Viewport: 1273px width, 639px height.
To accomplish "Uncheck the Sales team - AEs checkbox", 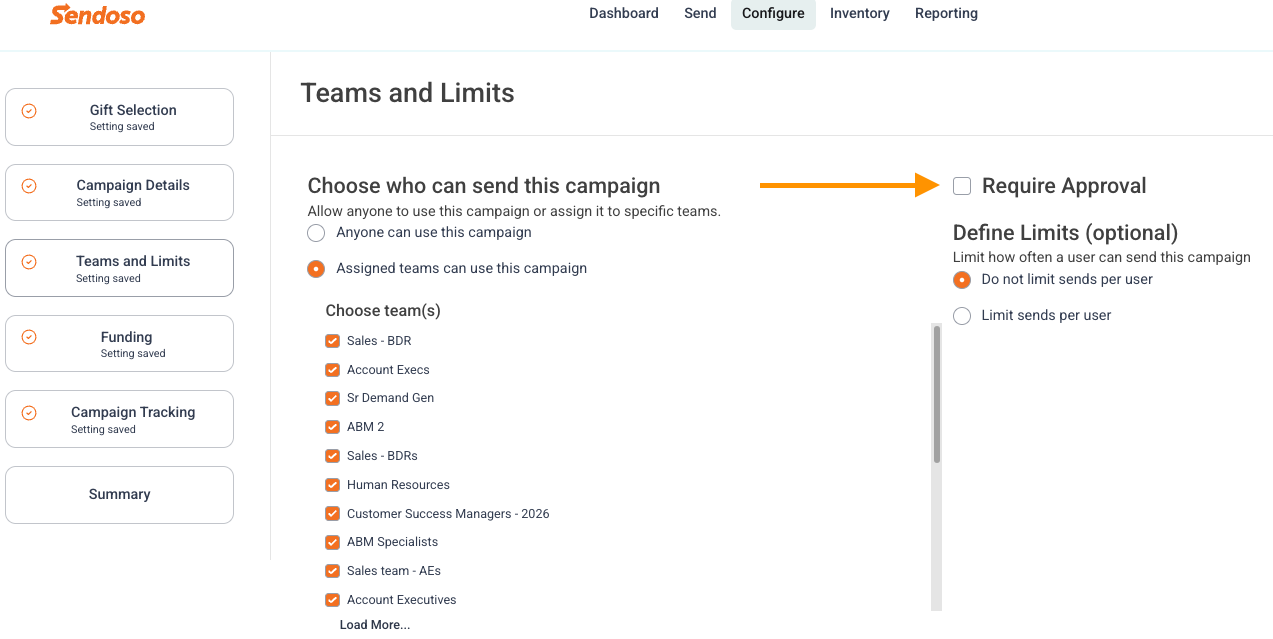I will click(x=333, y=571).
